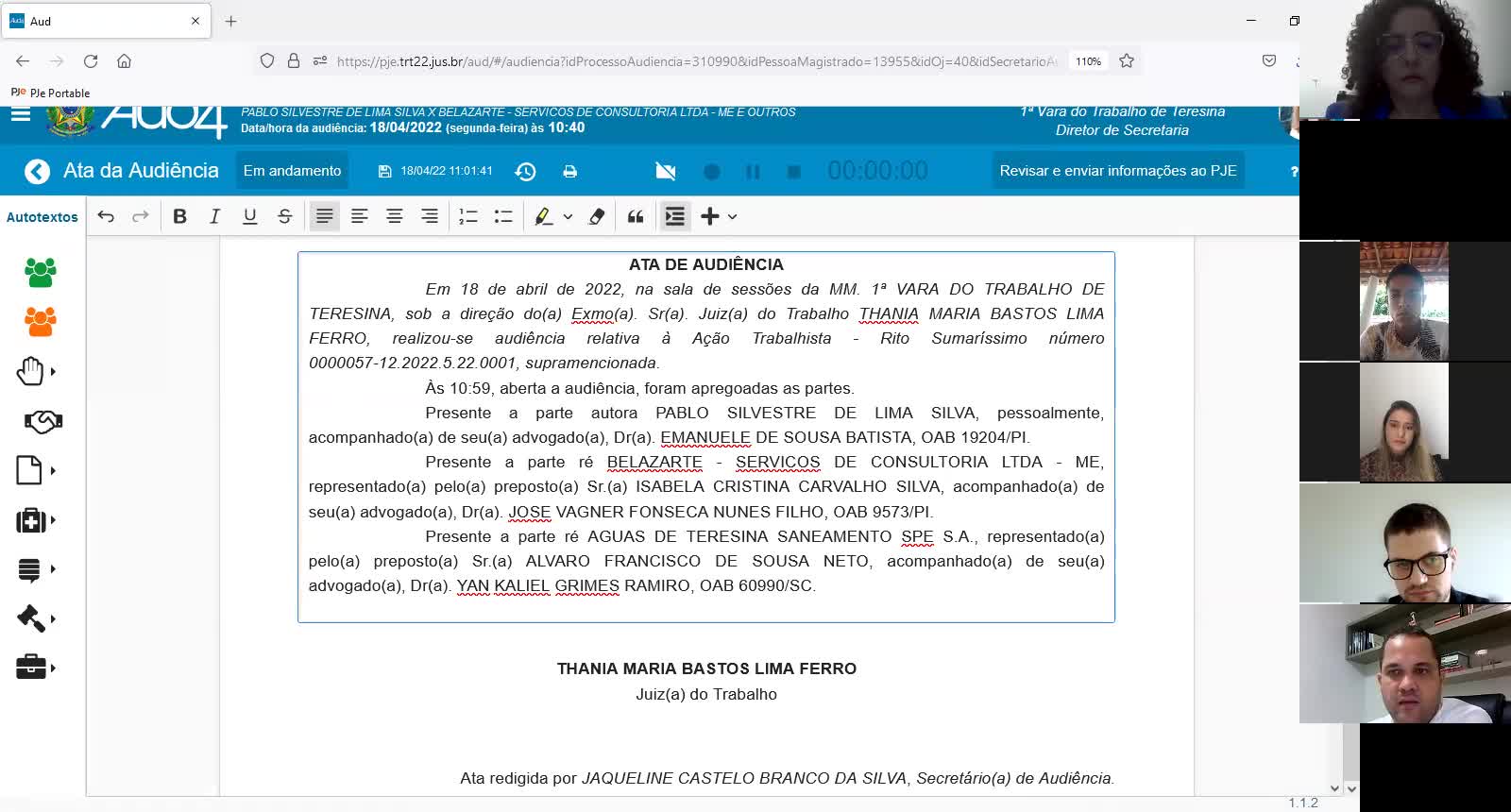The height and width of the screenshot is (812, 1511).
Task: Redo the last edit
Action: (x=141, y=216)
